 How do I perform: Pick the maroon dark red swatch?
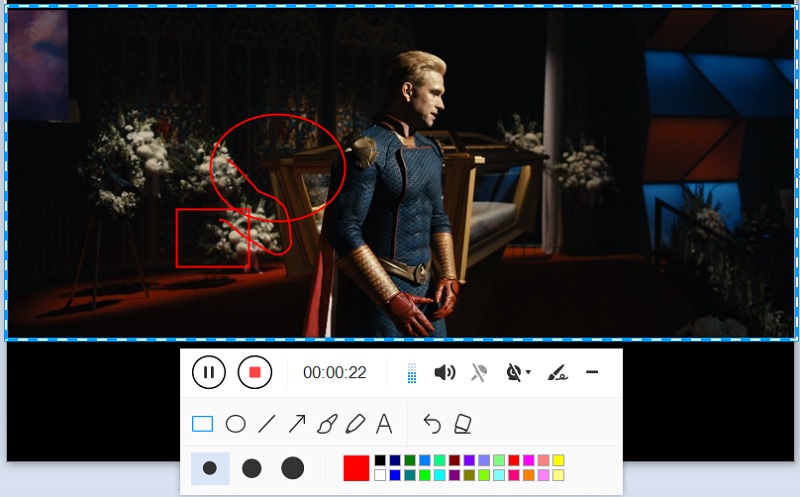455,460
